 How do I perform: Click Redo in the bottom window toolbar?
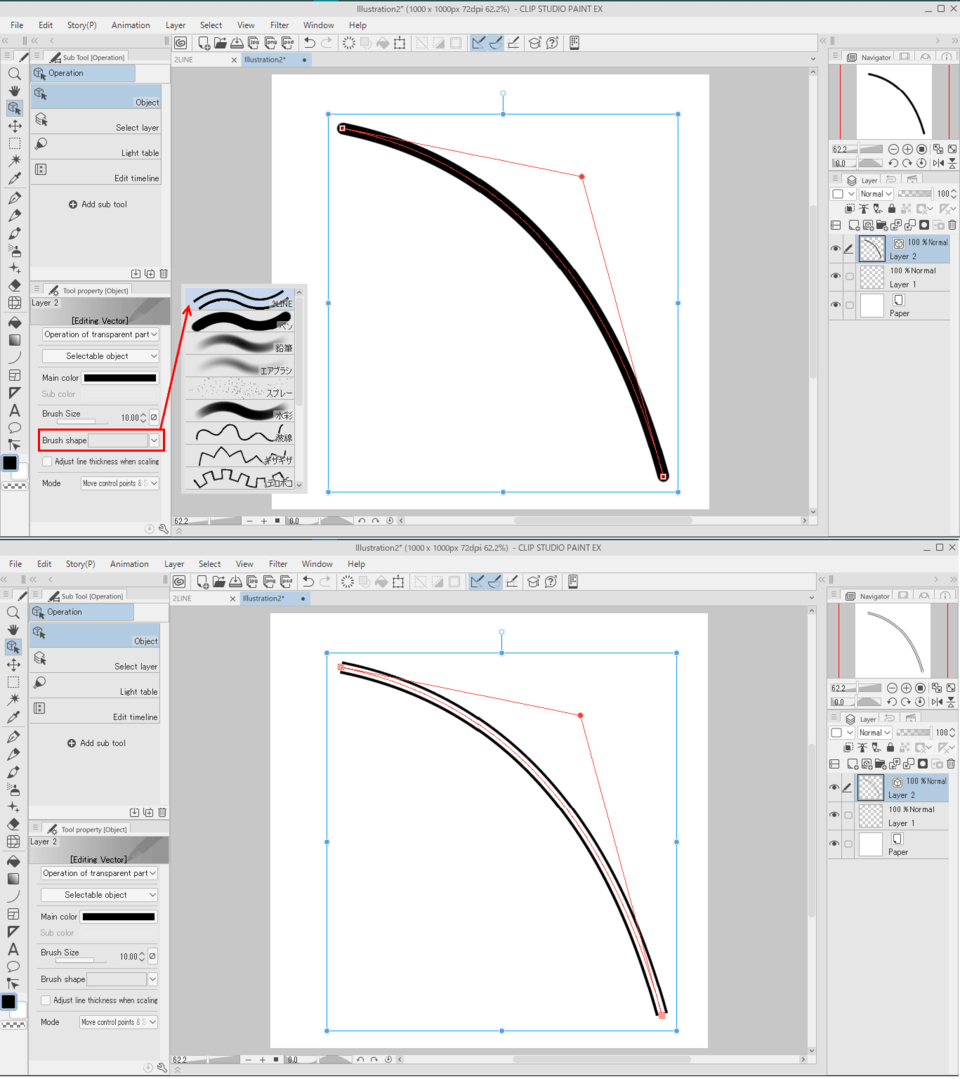click(325, 581)
